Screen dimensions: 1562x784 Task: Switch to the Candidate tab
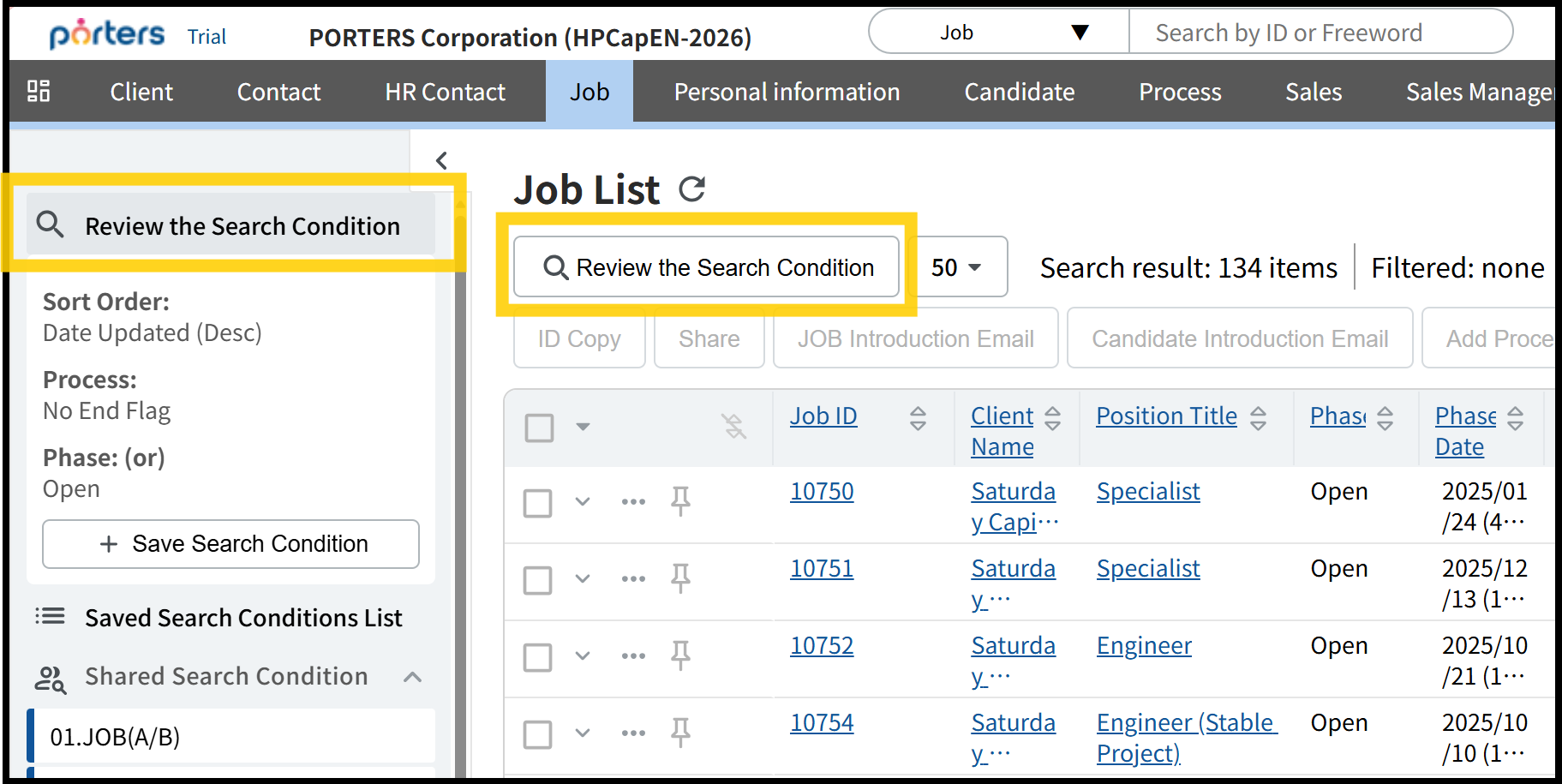tap(1019, 92)
